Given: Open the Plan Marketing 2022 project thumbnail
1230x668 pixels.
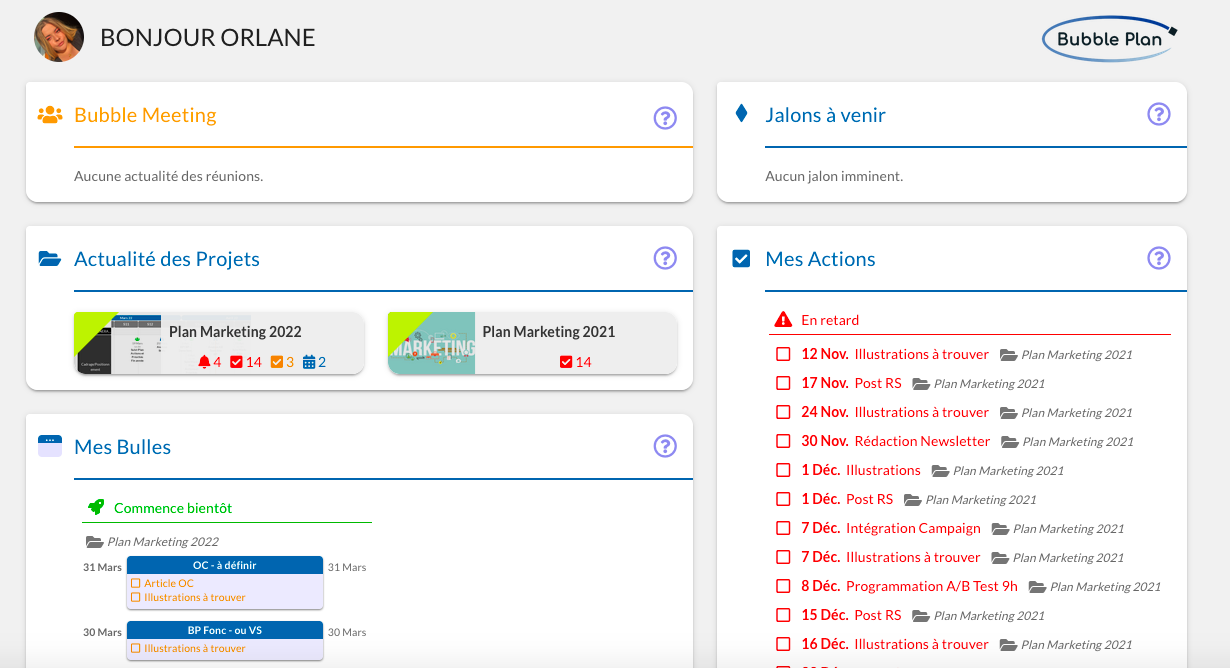Looking at the screenshot, I should coord(118,343).
